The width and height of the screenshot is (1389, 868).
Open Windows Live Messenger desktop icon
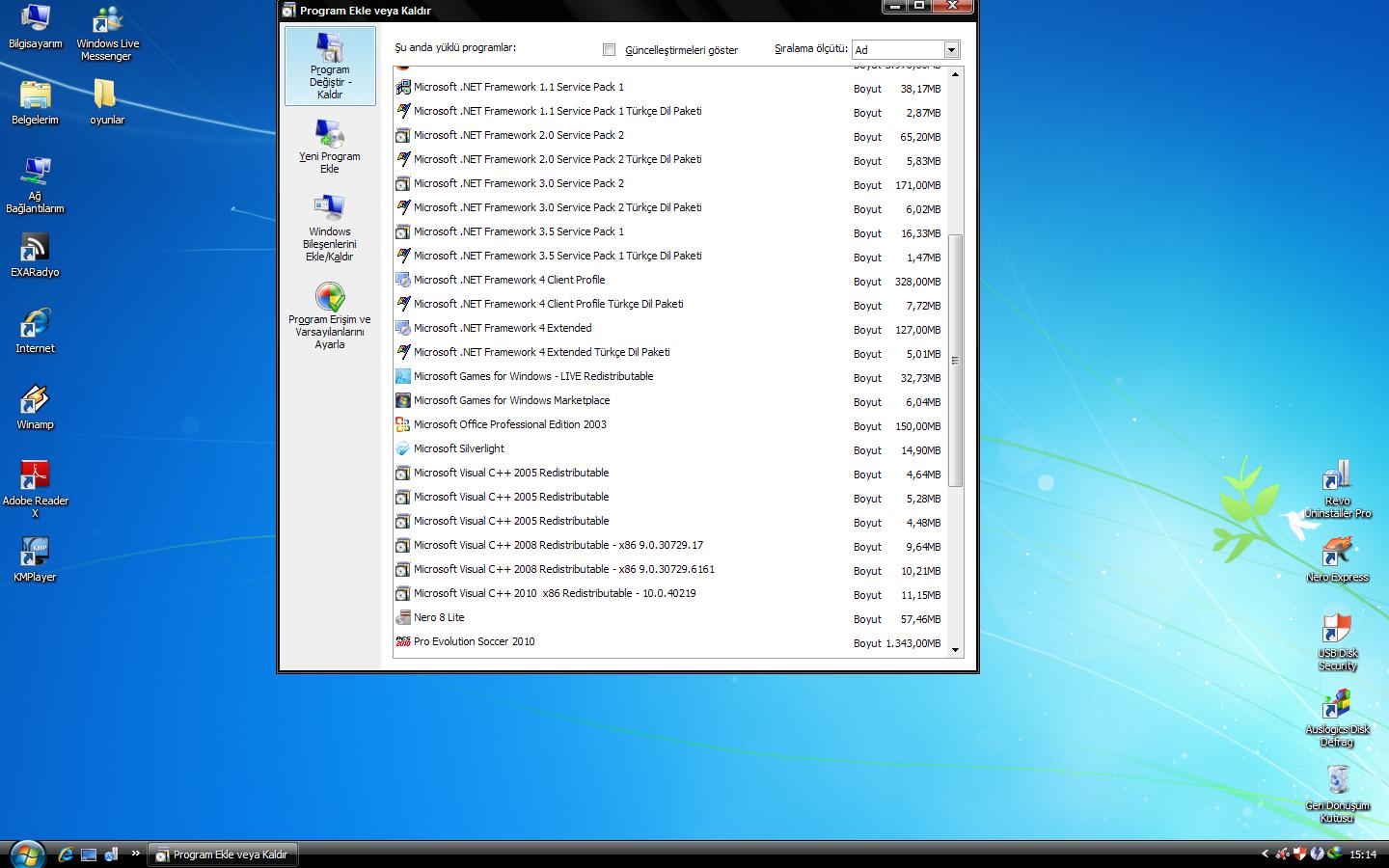click(x=107, y=33)
